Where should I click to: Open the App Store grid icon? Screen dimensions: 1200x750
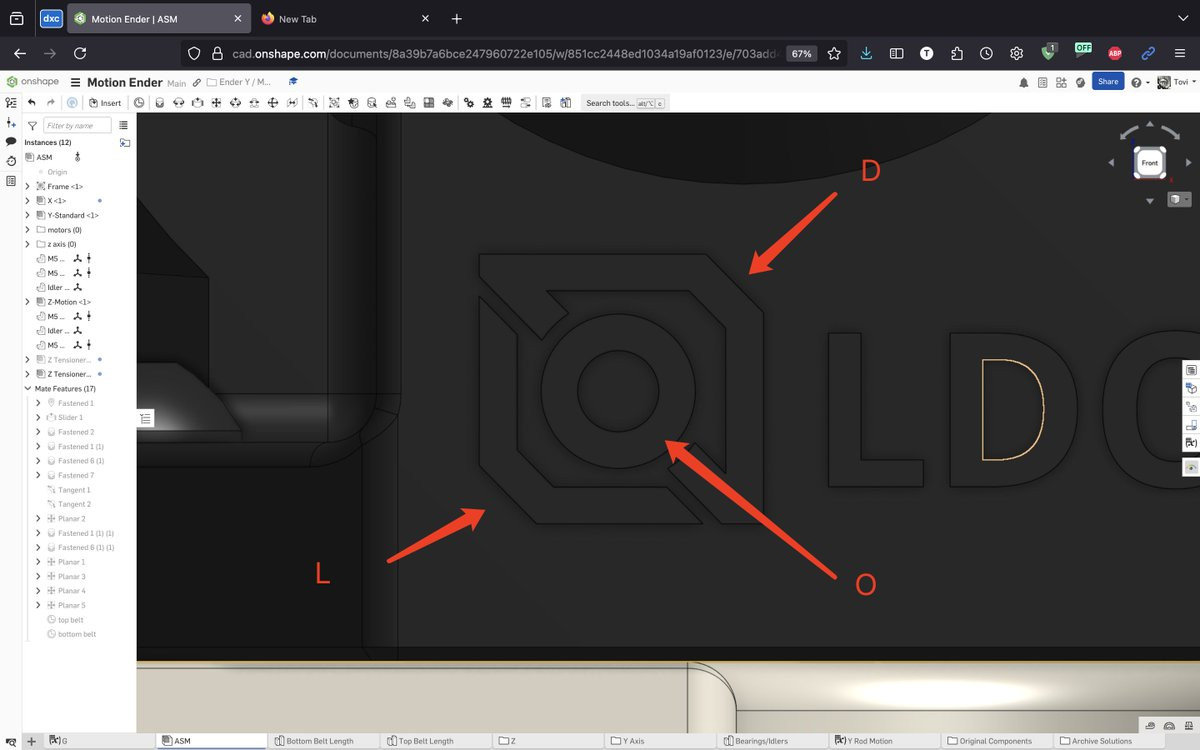click(x=1061, y=83)
